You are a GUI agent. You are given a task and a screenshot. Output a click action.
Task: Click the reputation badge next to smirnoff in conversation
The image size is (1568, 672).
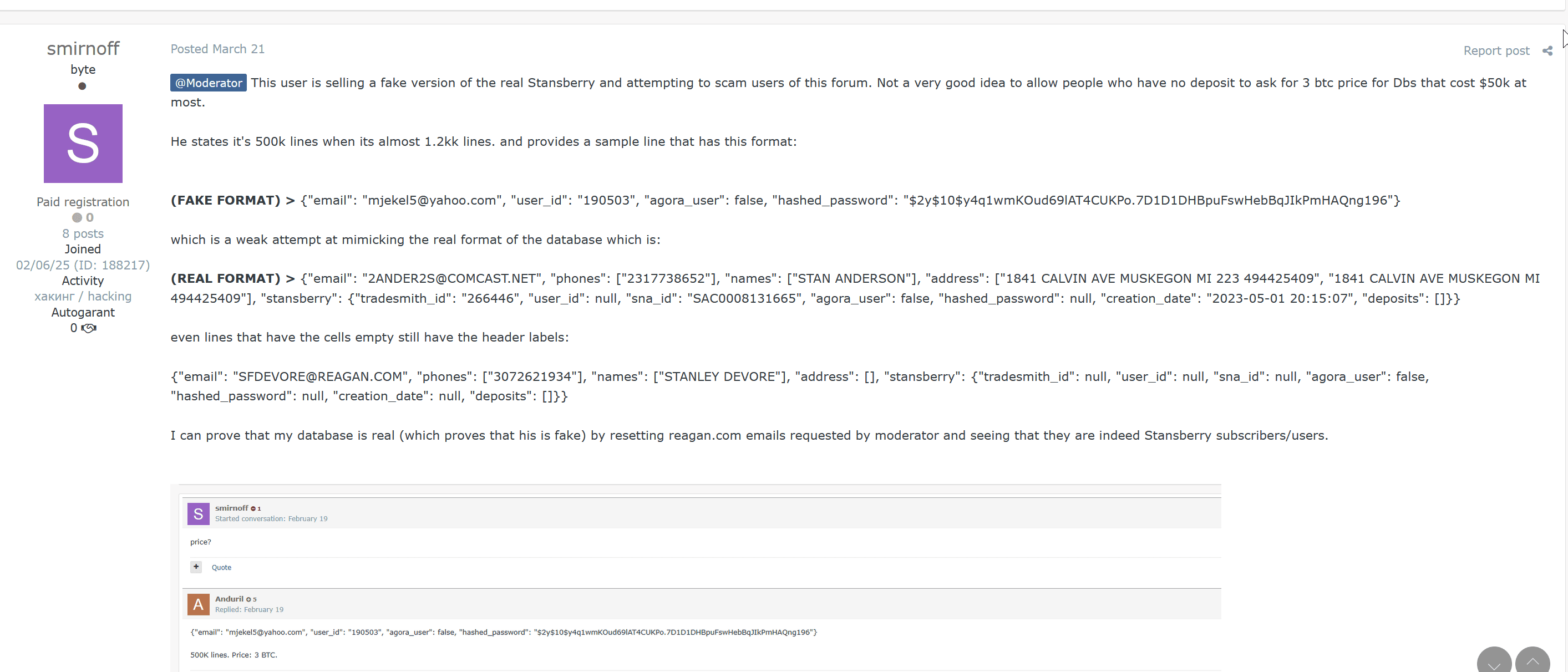[256, 509]
